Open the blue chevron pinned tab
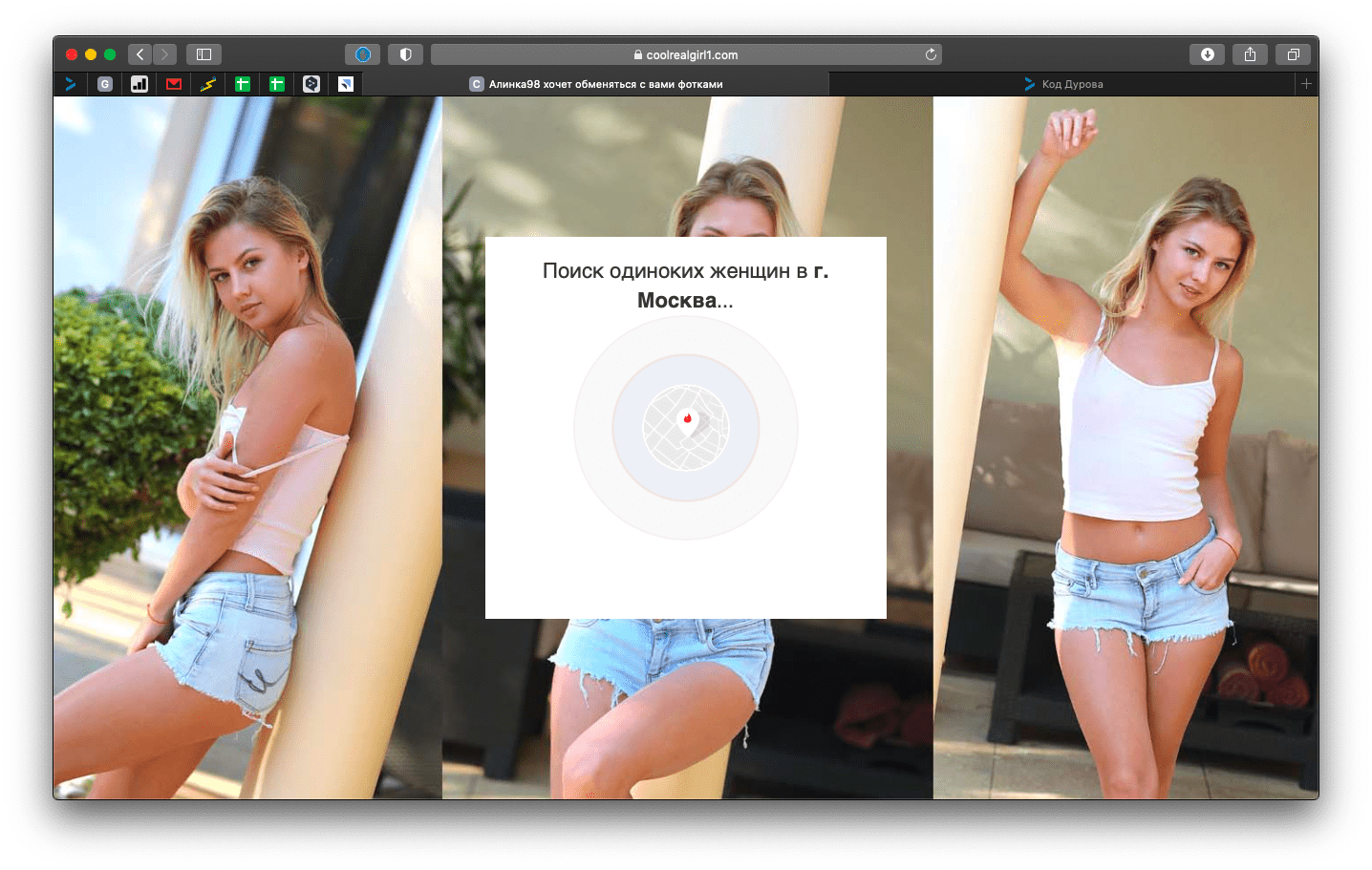 71,84
